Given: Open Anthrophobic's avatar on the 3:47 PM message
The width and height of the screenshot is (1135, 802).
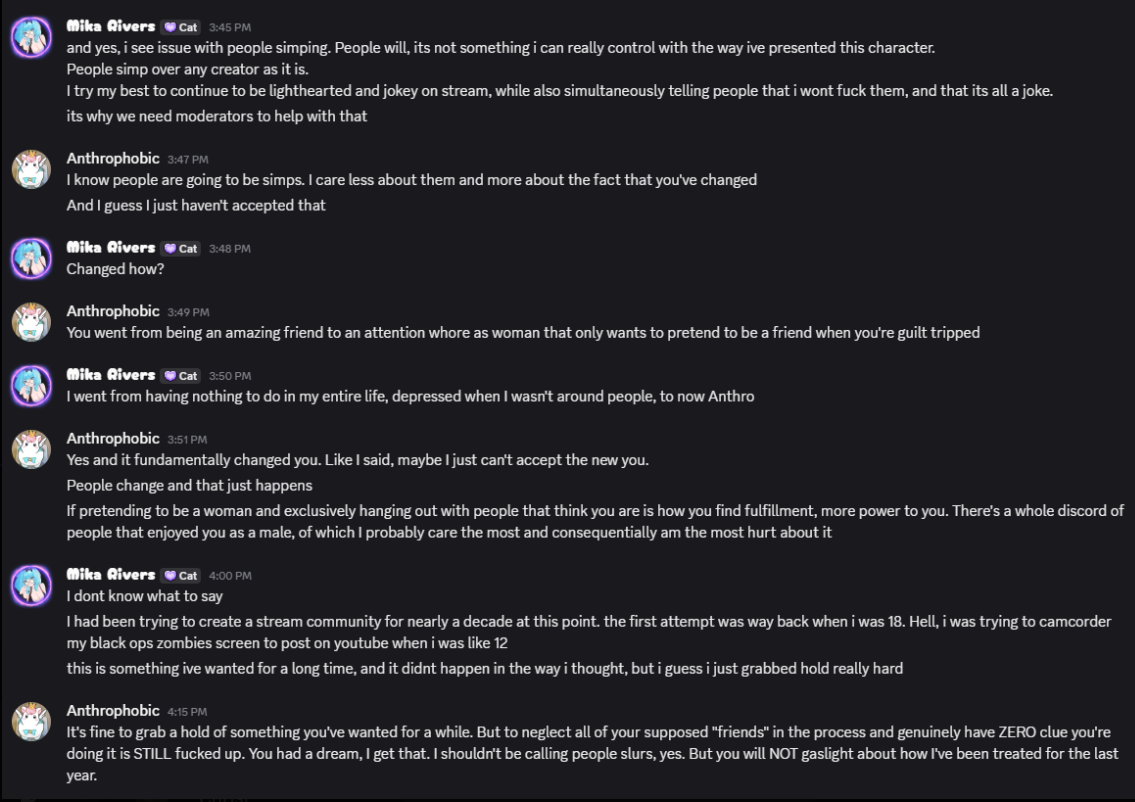Looking at the screenshot, I should (x=31, y=169).
